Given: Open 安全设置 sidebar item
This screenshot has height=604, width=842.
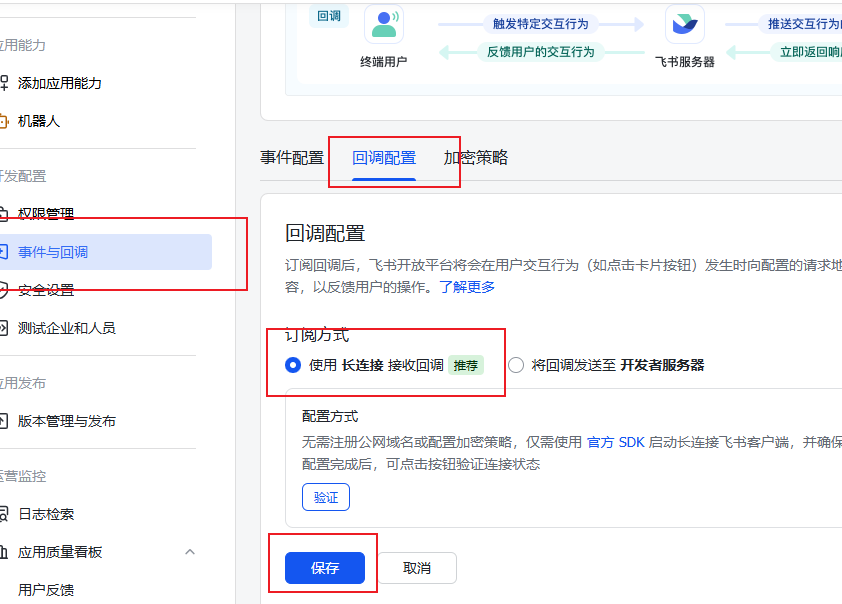Looking at the screenshot, I should tap(46, 290).
